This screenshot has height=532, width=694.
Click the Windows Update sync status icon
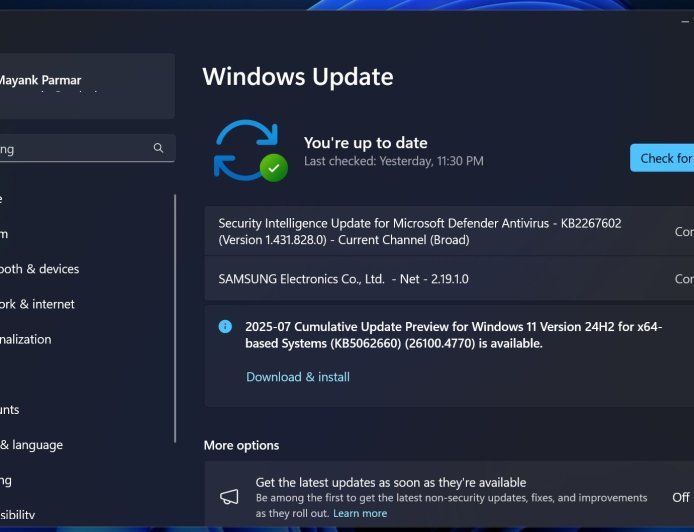251,151
